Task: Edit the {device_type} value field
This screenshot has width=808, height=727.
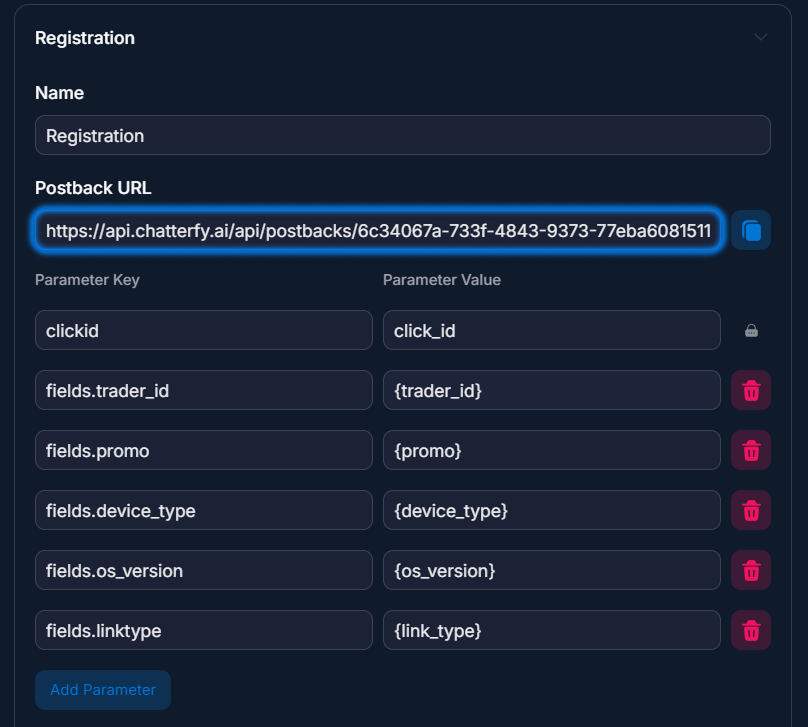Action: pos(552,511)
